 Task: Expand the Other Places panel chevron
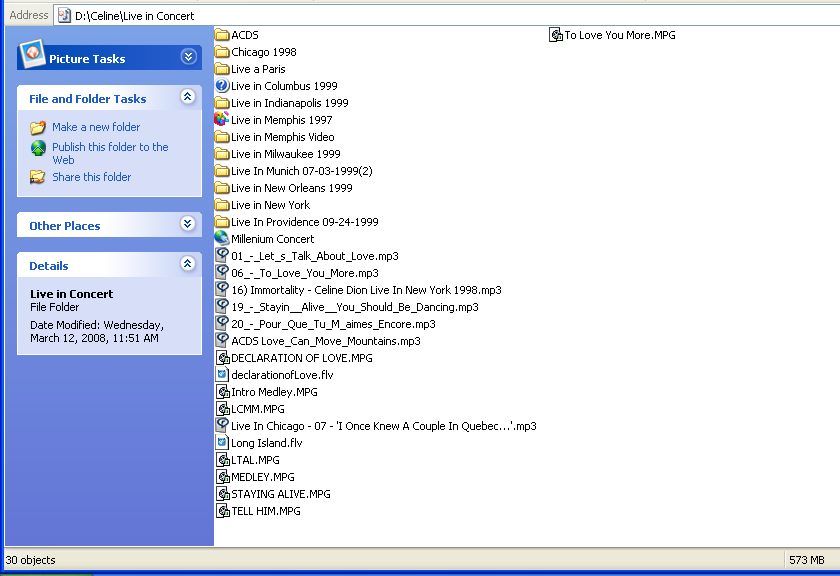(x=188, y=224)
